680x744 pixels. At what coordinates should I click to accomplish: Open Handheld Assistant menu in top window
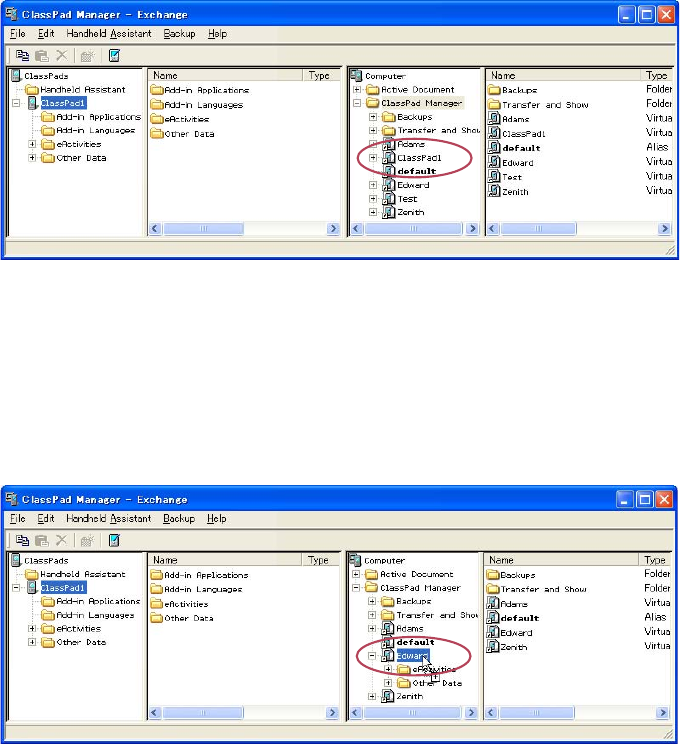[x=109, y=34]
